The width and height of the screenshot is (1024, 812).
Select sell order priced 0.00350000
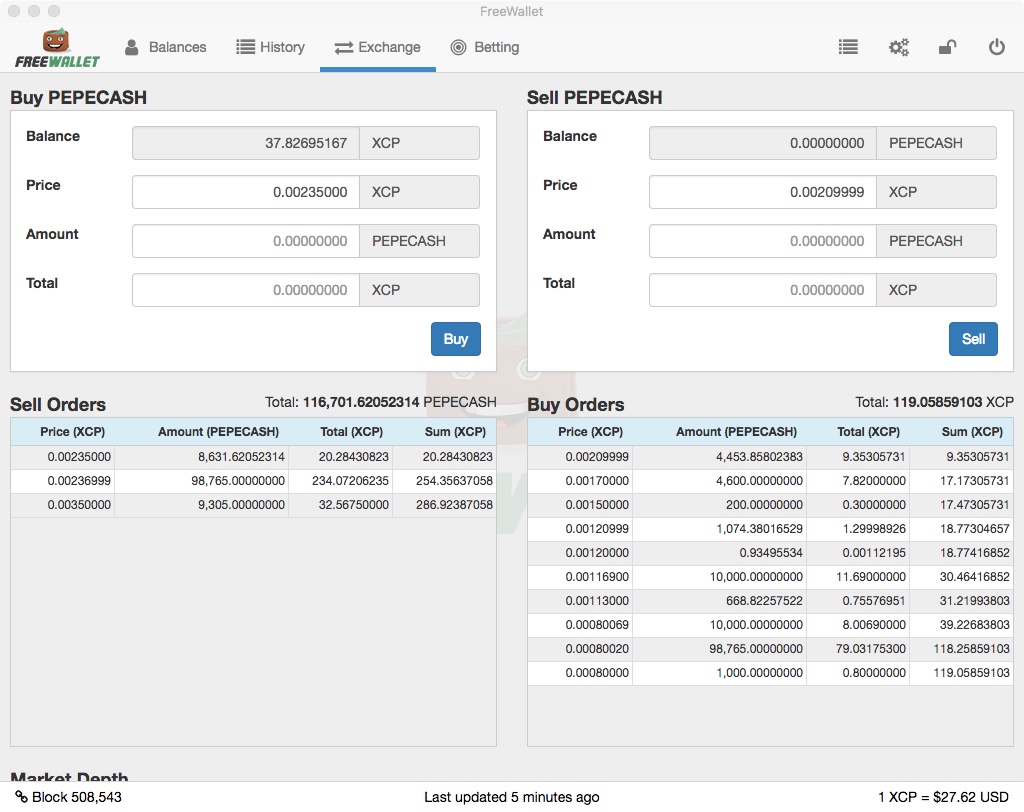(x=253, y=505)
